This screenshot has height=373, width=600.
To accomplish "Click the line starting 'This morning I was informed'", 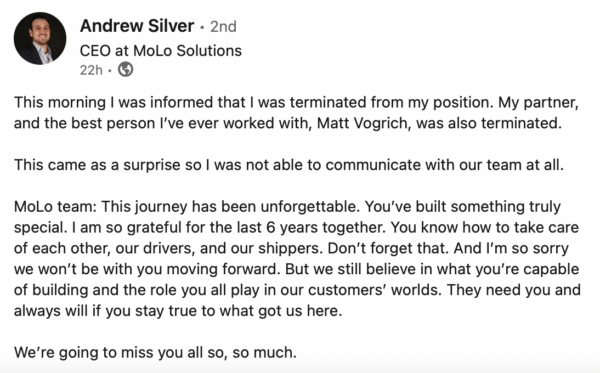I will (x=296, y=103).
